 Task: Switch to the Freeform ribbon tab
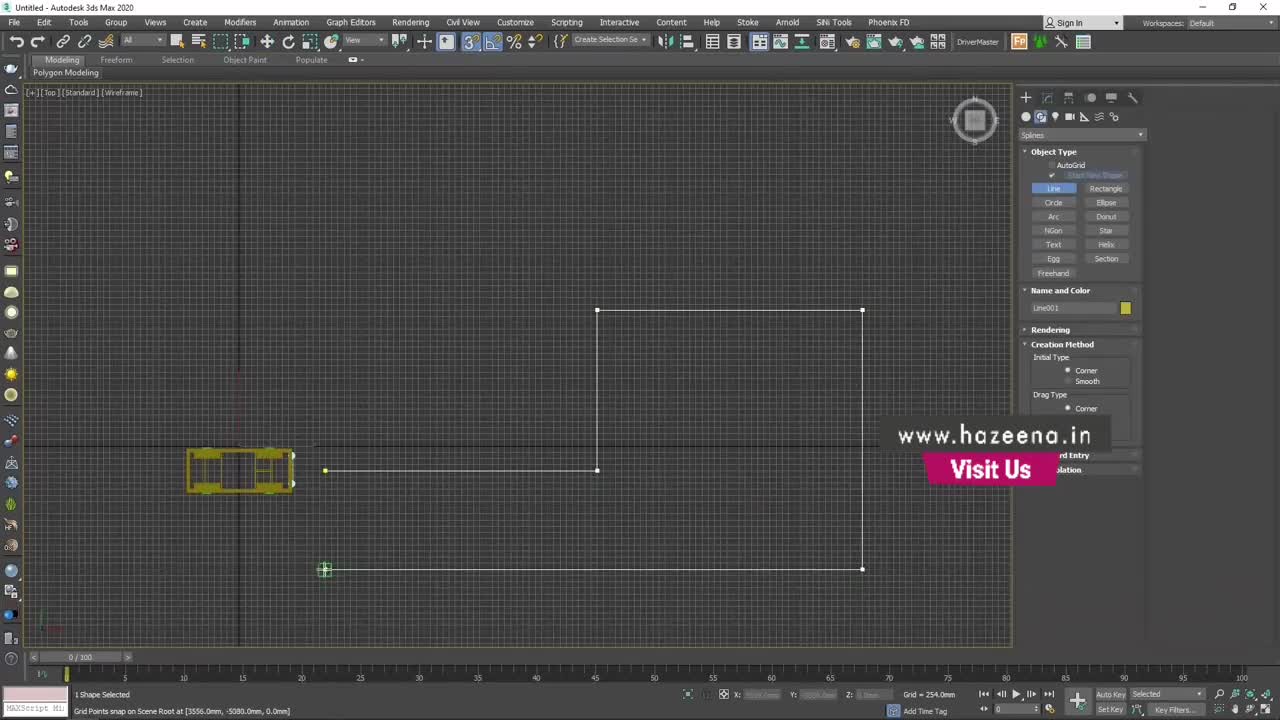[116, 60]
